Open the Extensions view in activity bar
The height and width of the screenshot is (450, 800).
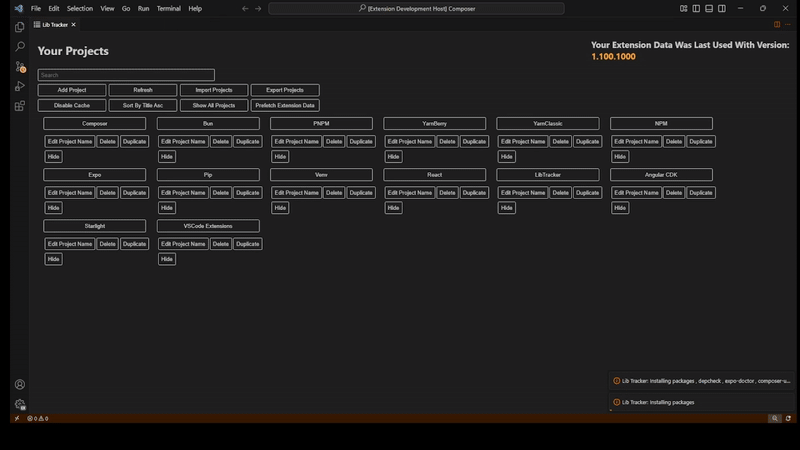(19, 106)
